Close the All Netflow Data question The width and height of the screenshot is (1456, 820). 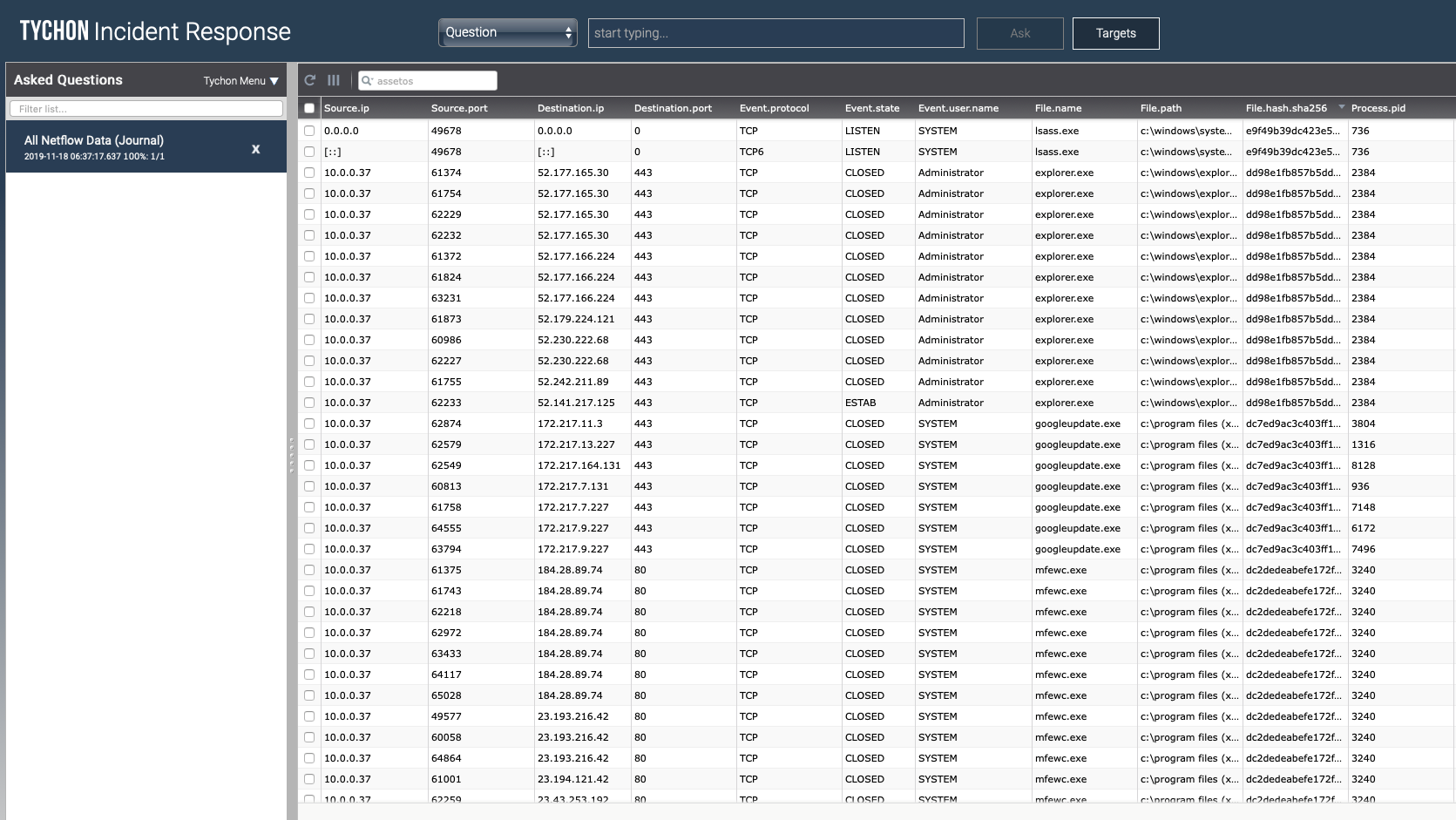tap(255, 149)
